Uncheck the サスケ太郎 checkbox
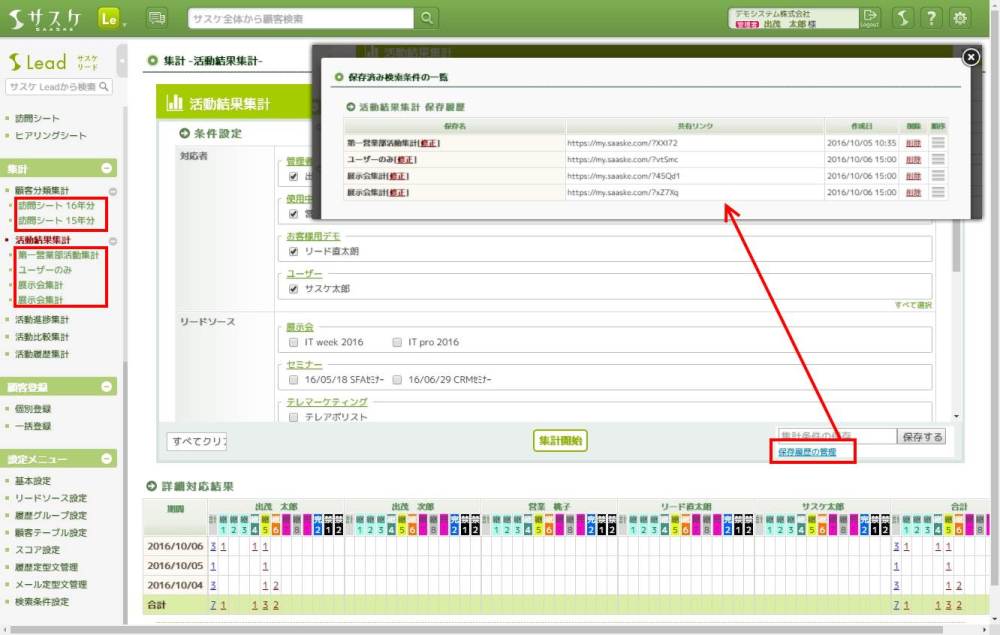 (293, 289)
